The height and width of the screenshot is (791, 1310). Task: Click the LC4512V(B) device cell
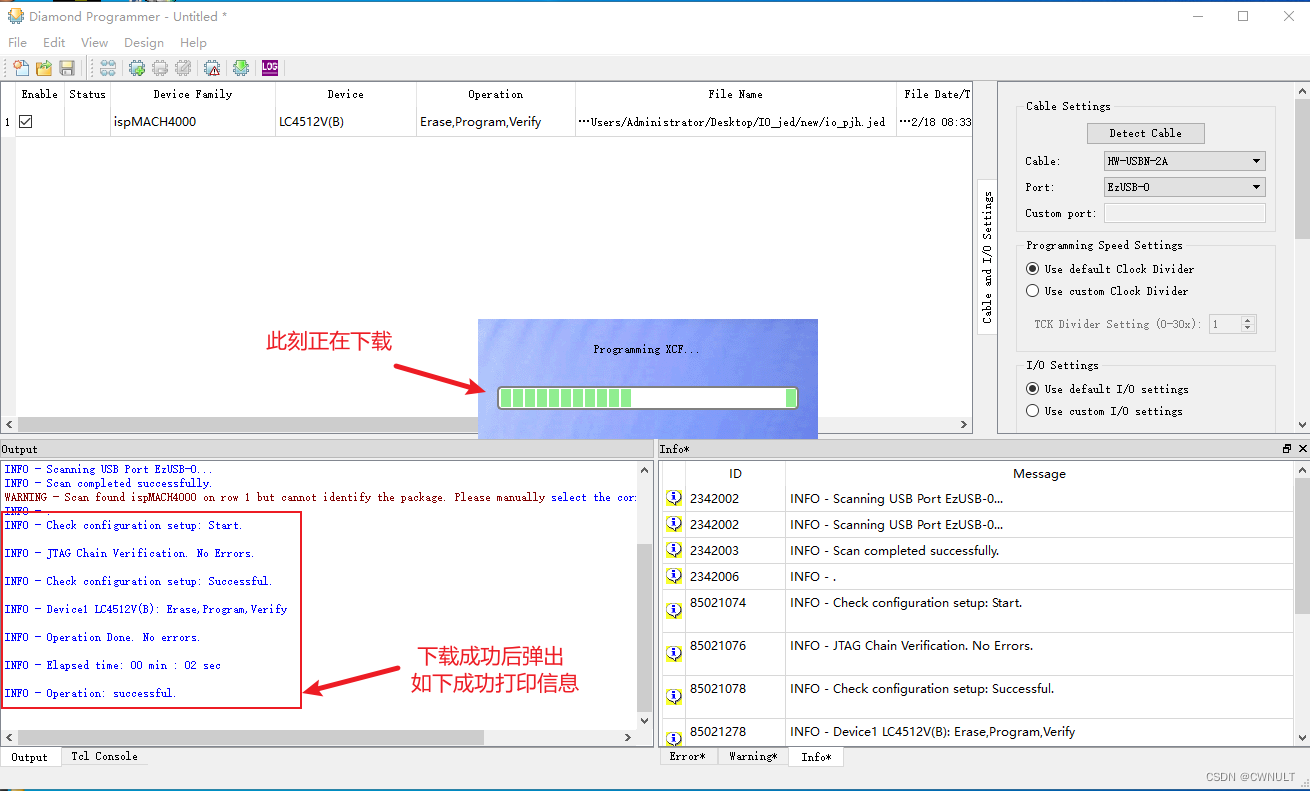point(345,122)
